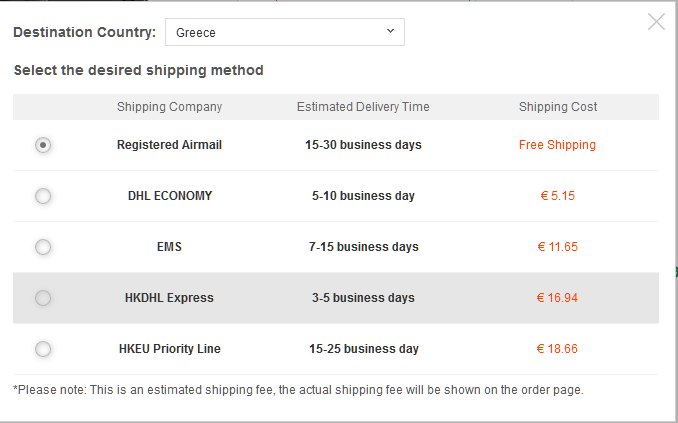Viewport: 678px width, 423px height.
Task: Click the € 5.15 shipping cost
Action: click(557, 196)
